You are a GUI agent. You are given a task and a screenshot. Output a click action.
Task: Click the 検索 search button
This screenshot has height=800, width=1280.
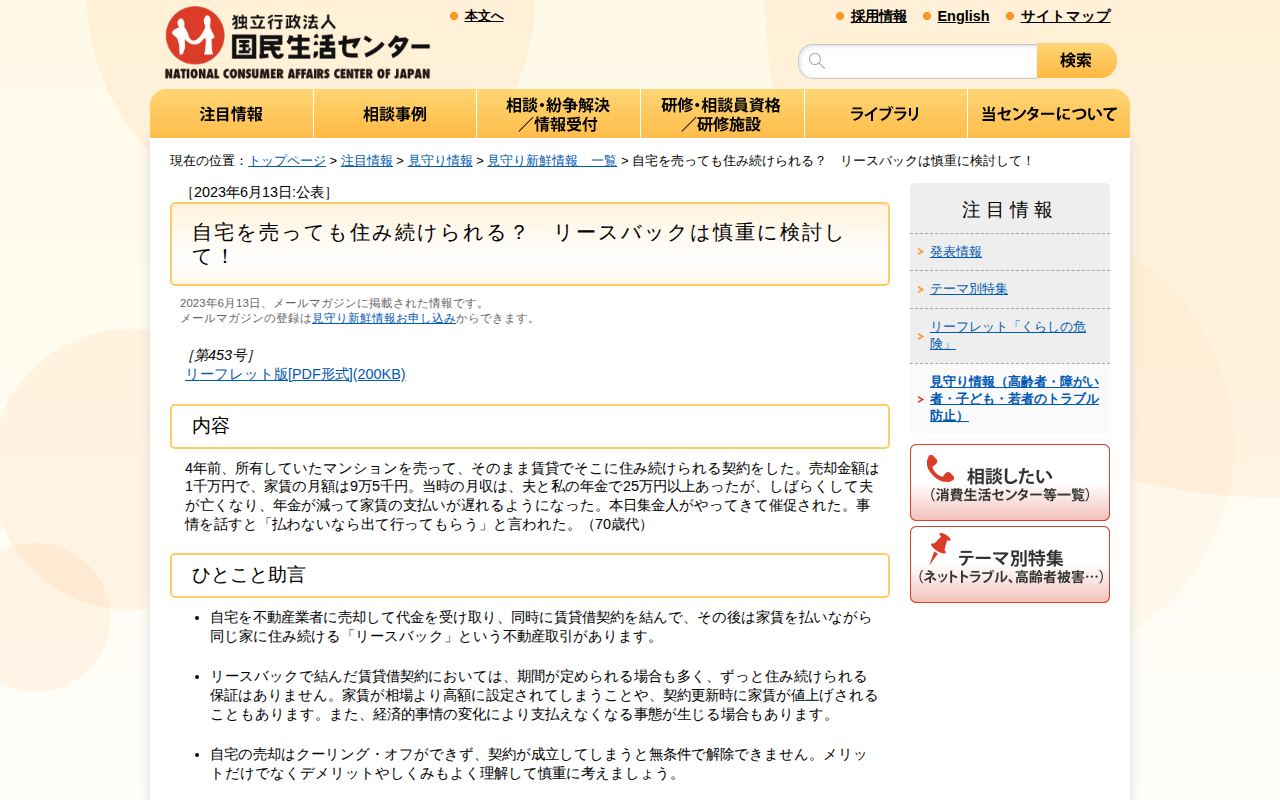click(1076, 61)
